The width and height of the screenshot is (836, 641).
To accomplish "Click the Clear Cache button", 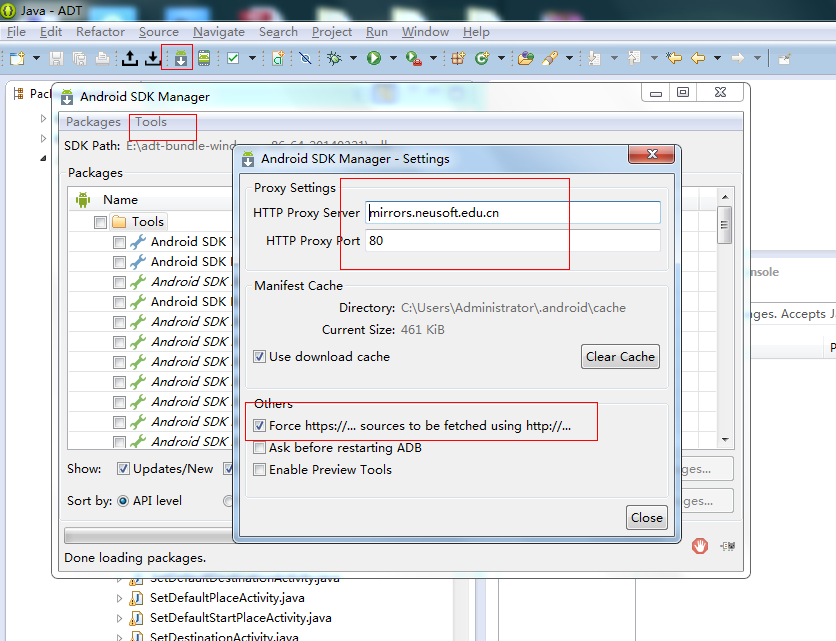I will (x=620, y=357).
